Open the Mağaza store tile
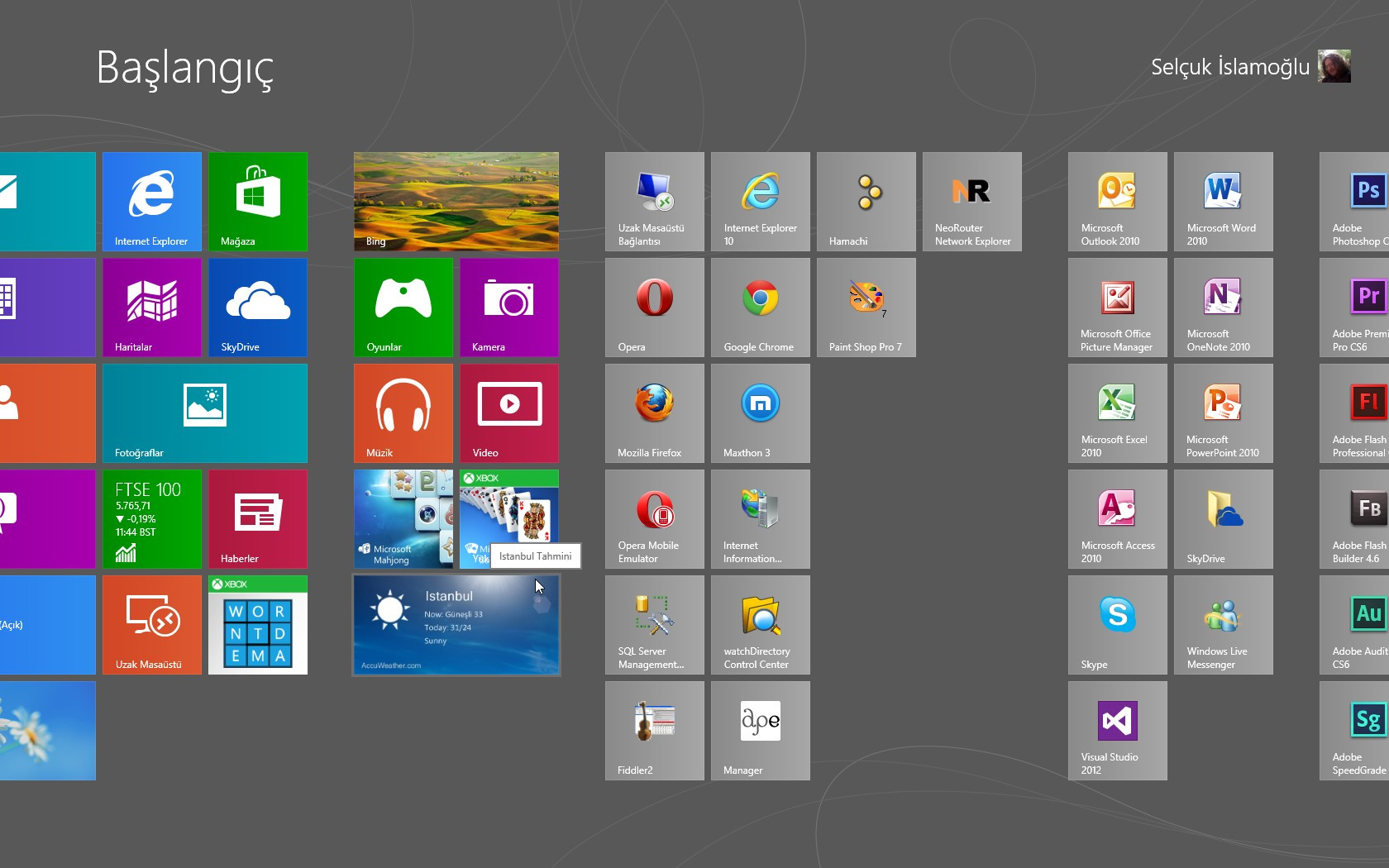The height and width of the screenshot is (868, 1389). pyautogui.click(x=258, y=202)
